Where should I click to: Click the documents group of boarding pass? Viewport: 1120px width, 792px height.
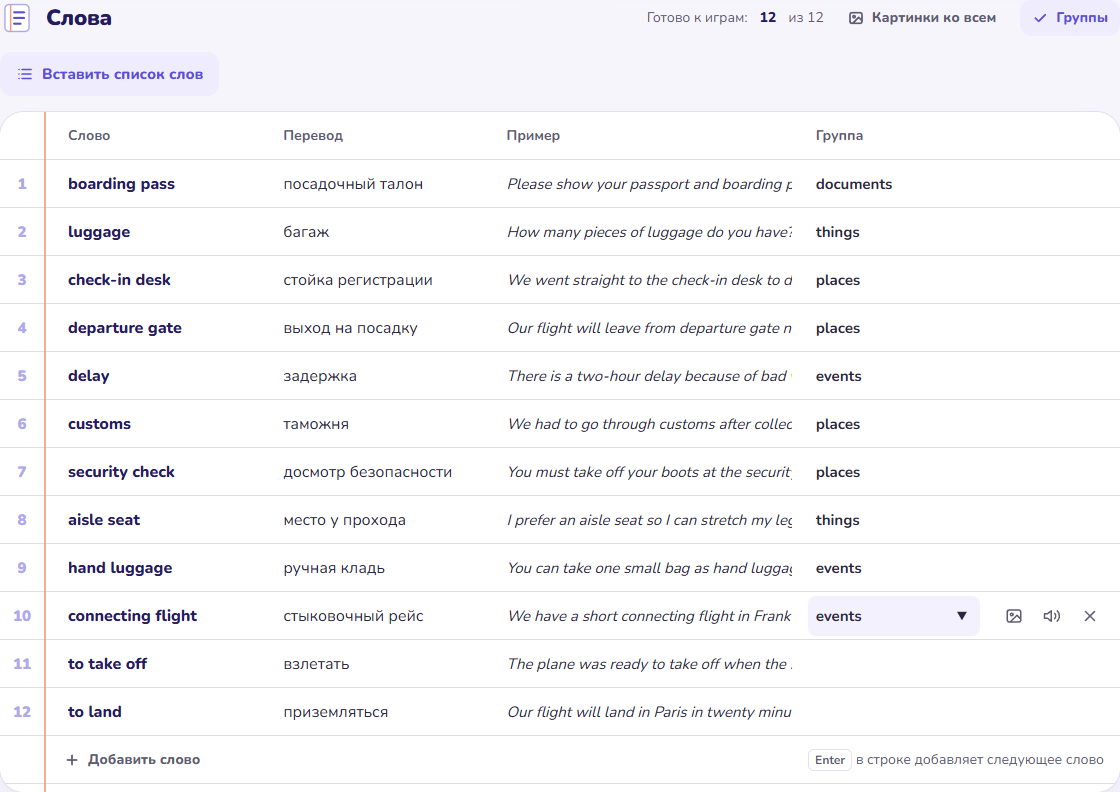854,184
